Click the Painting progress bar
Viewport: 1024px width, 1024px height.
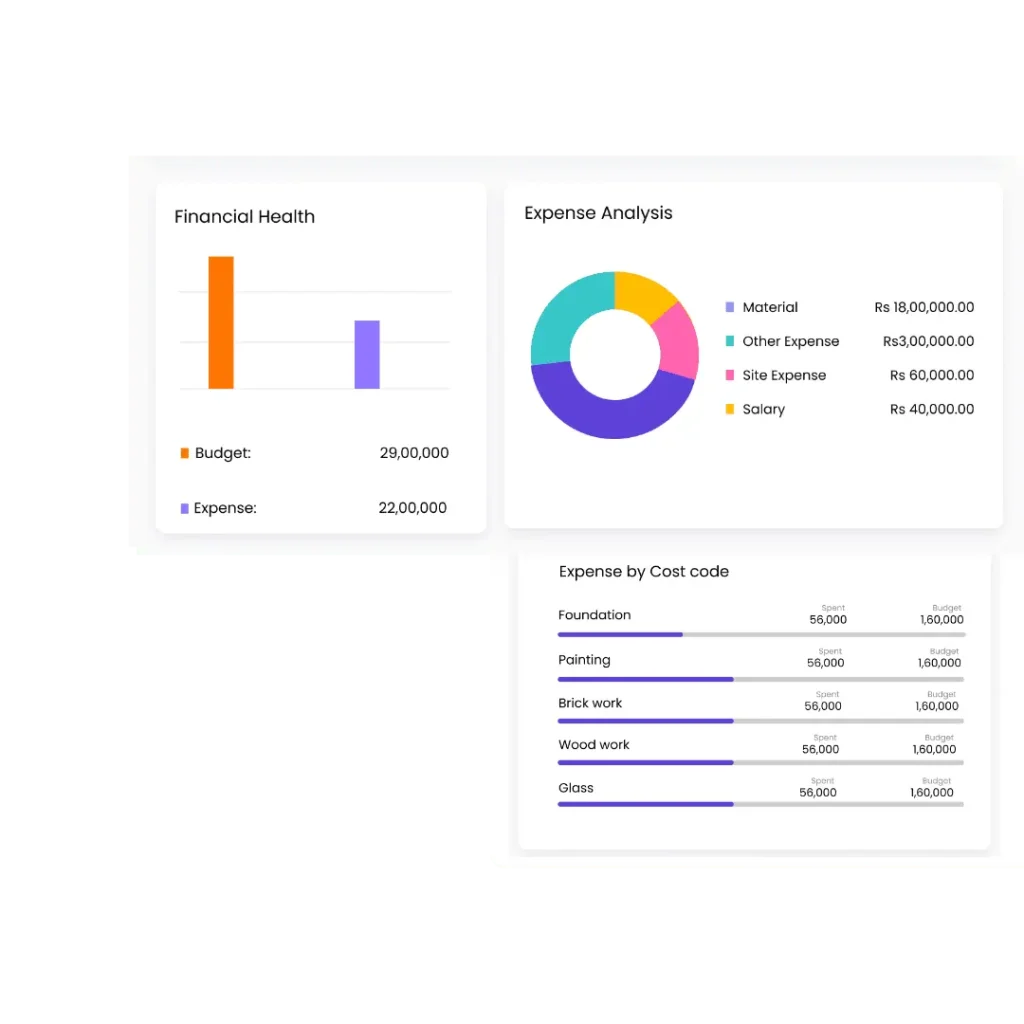point(760,679)
